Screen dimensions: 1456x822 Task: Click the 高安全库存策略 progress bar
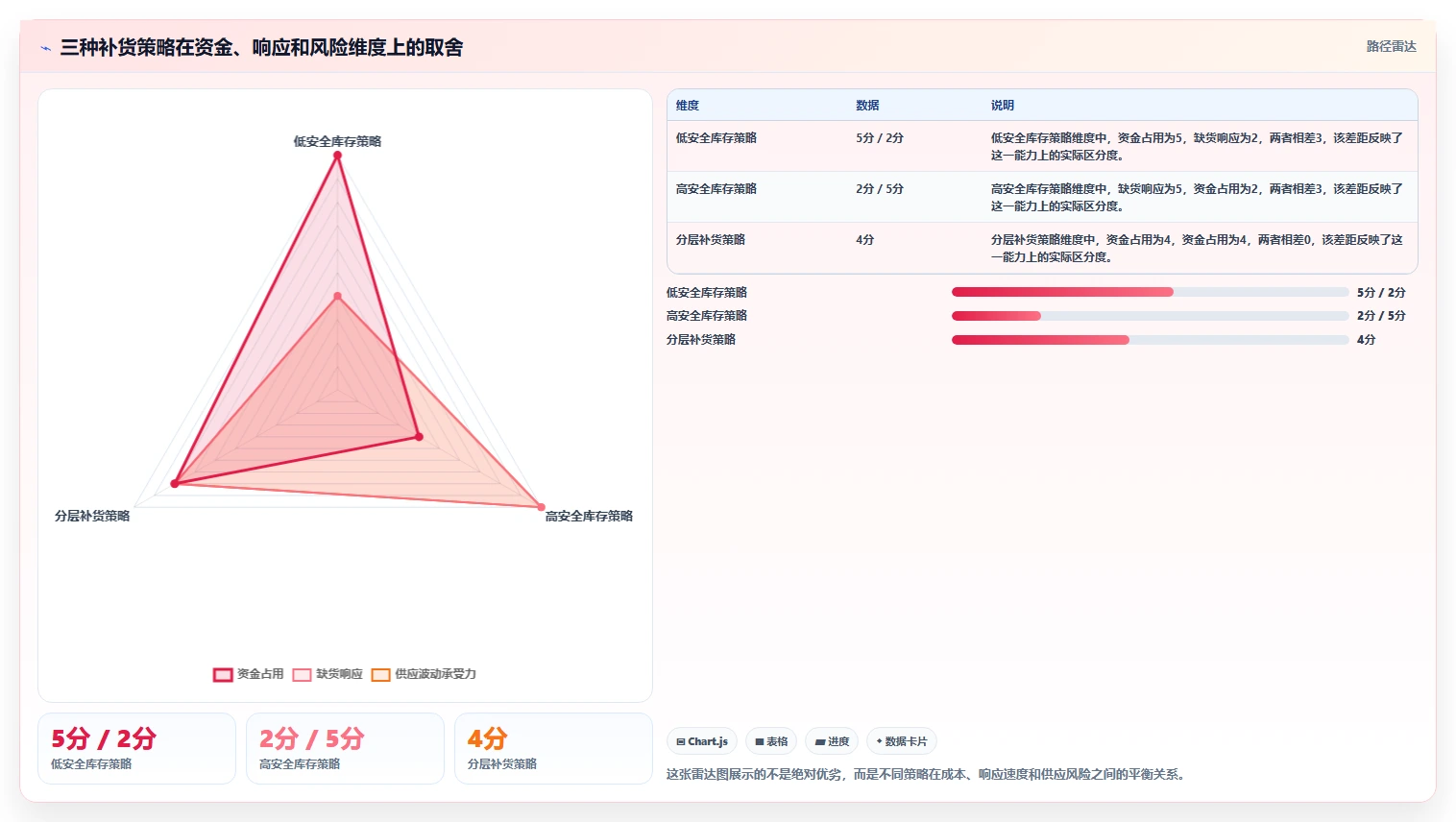(1151, 316)
